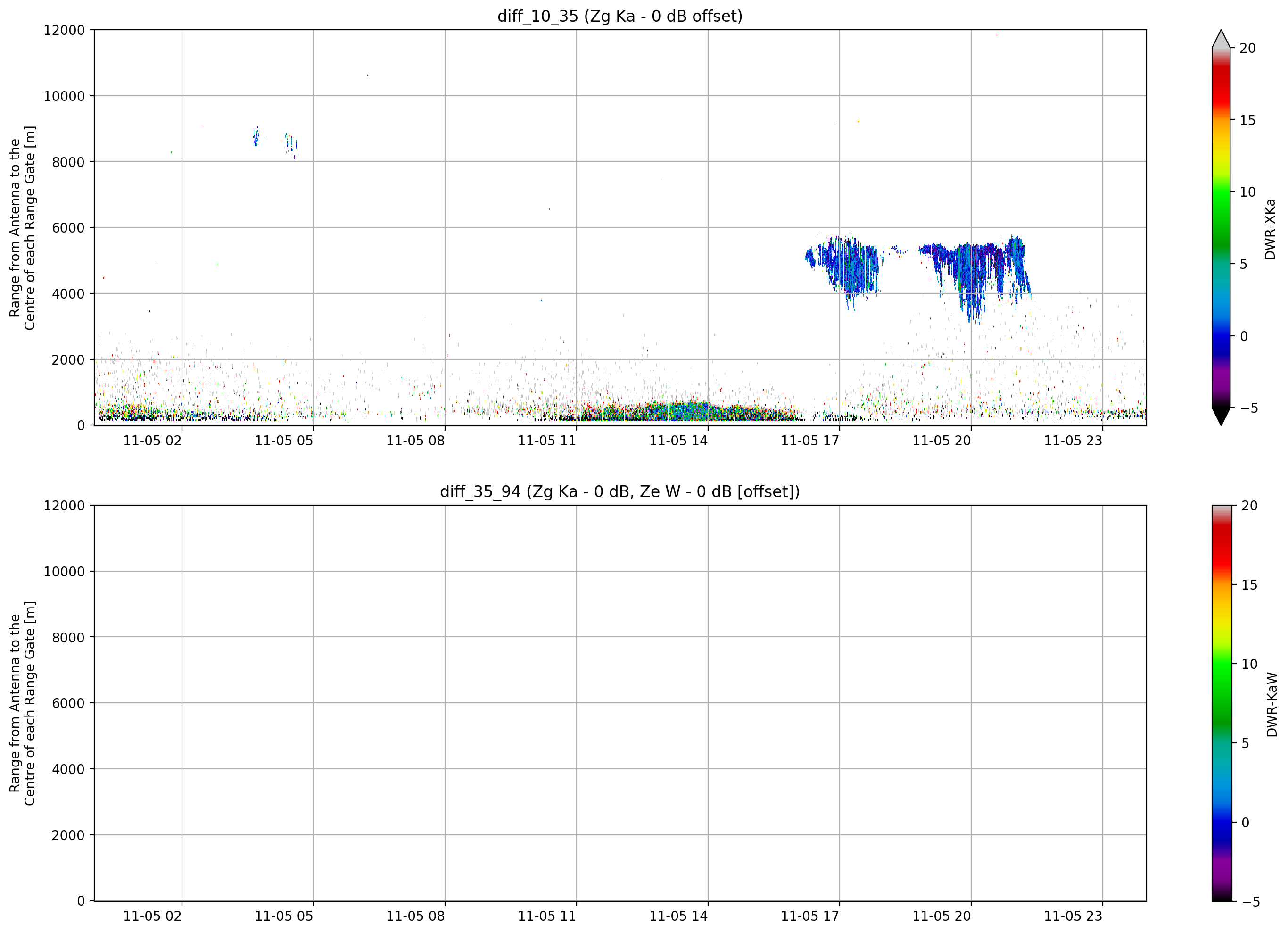Image resolution: width=1288 pixels, height=933 pixels.
Task: Click 11-05 20 label under bottom plot
Action: pos(941,916)
